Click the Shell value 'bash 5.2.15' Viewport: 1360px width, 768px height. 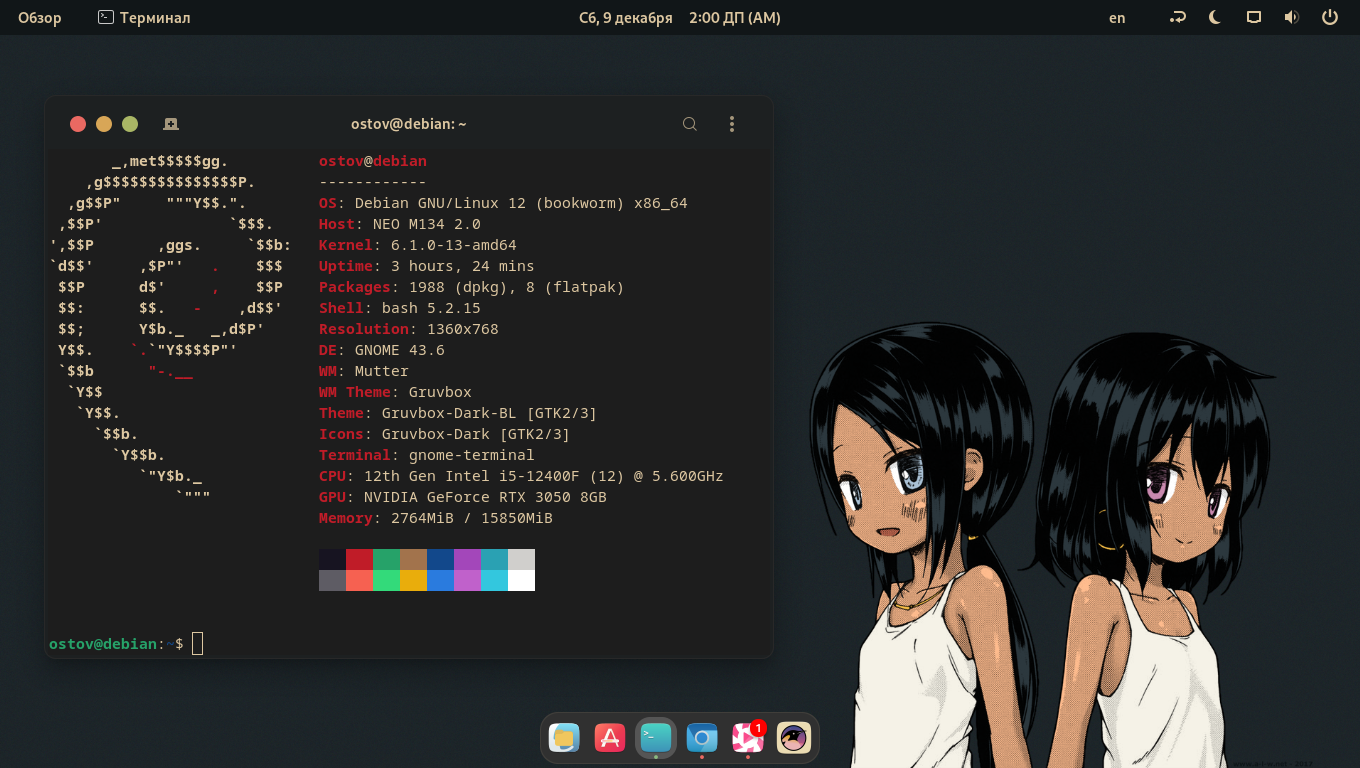click(431, 308)
